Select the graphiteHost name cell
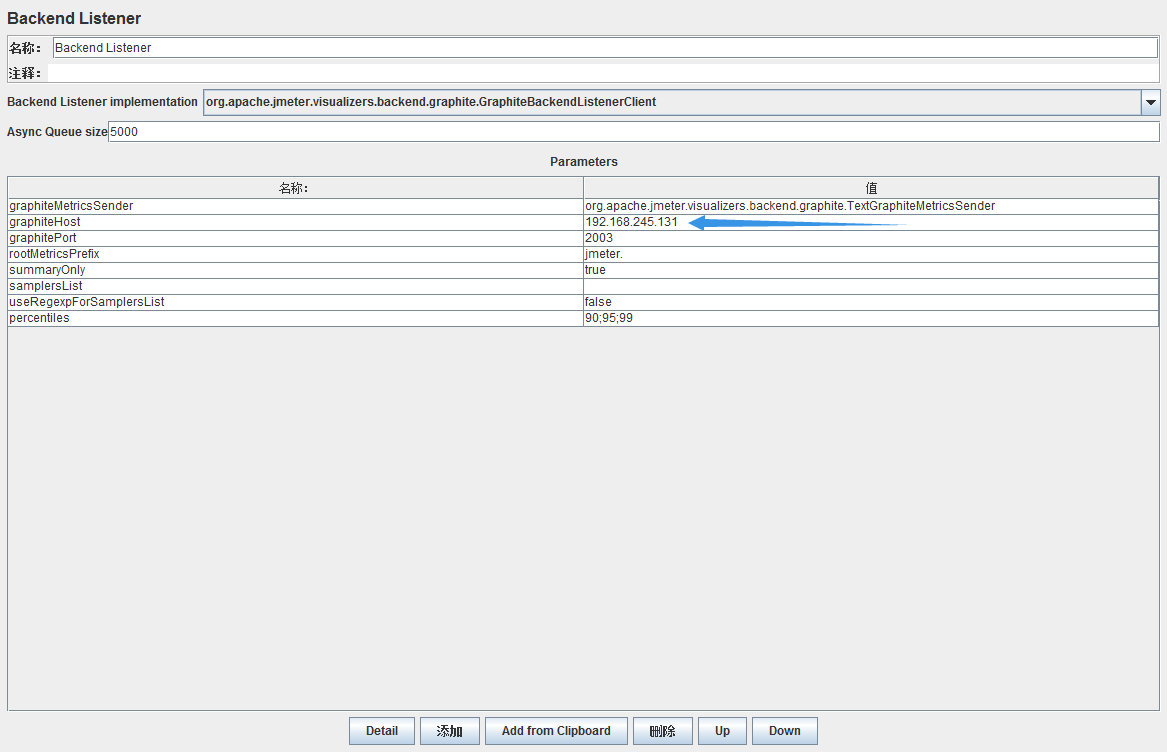The image size is (1167, 752). (295, 222)
